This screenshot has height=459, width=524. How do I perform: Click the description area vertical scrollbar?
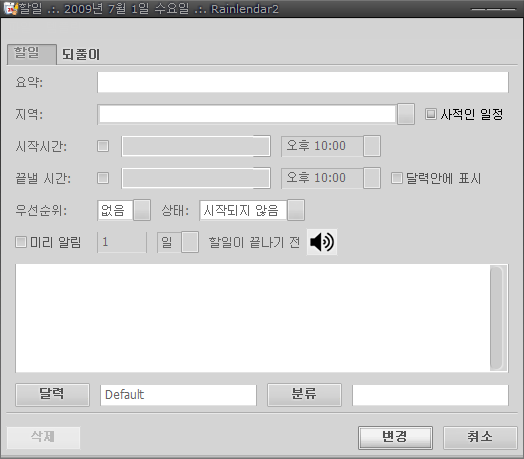[x=497, y=318]
